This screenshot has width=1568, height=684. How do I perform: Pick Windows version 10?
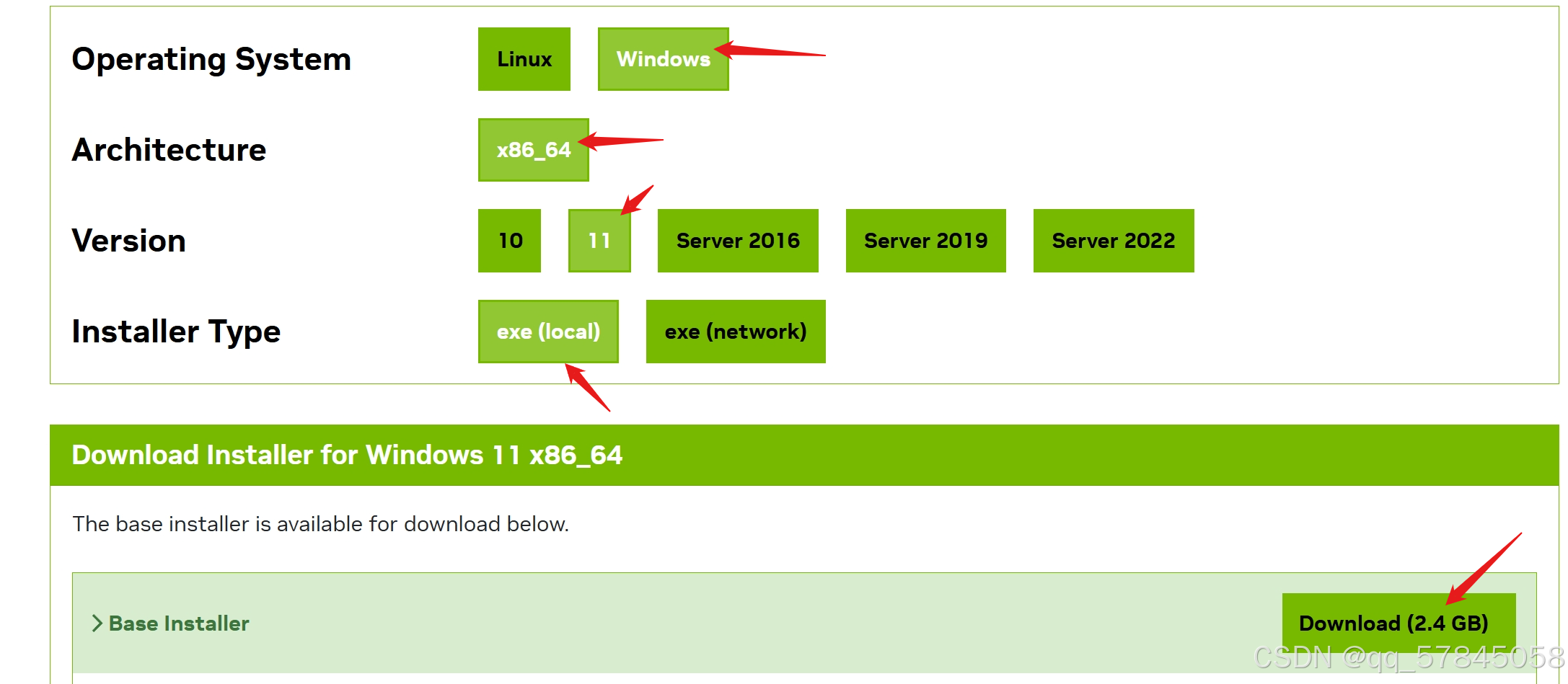[x=509, y=241]
